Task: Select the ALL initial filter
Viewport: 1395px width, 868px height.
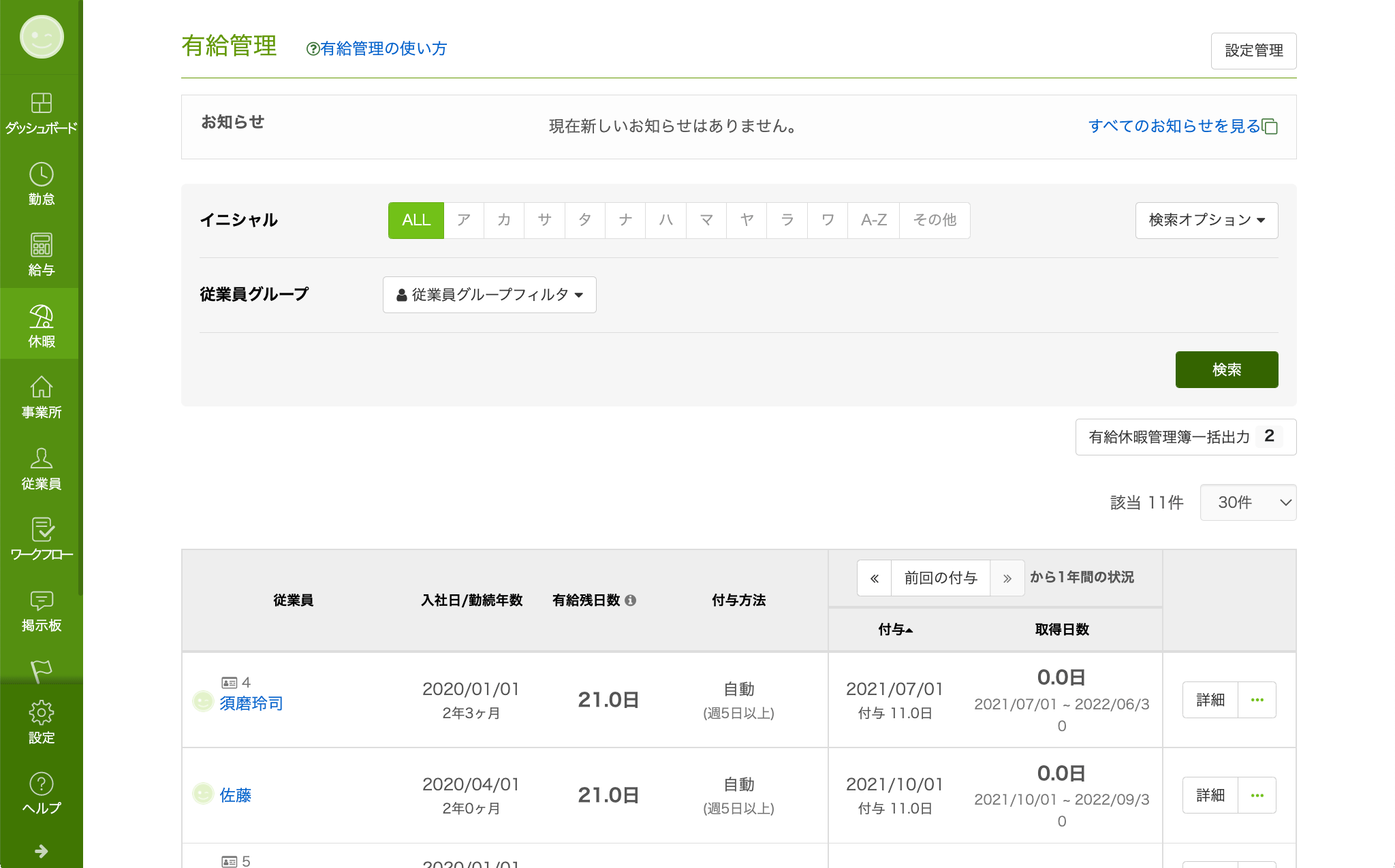Action: [x=416, y=220]
